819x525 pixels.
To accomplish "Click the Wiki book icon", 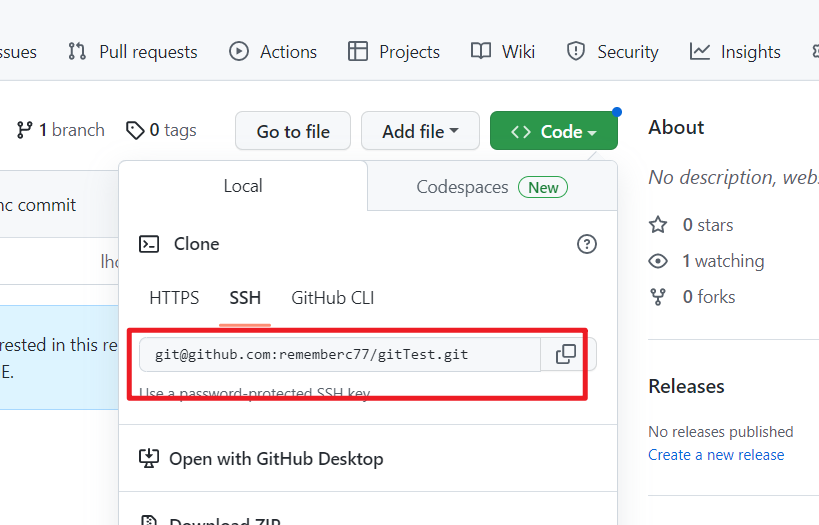I will [481, 51].
